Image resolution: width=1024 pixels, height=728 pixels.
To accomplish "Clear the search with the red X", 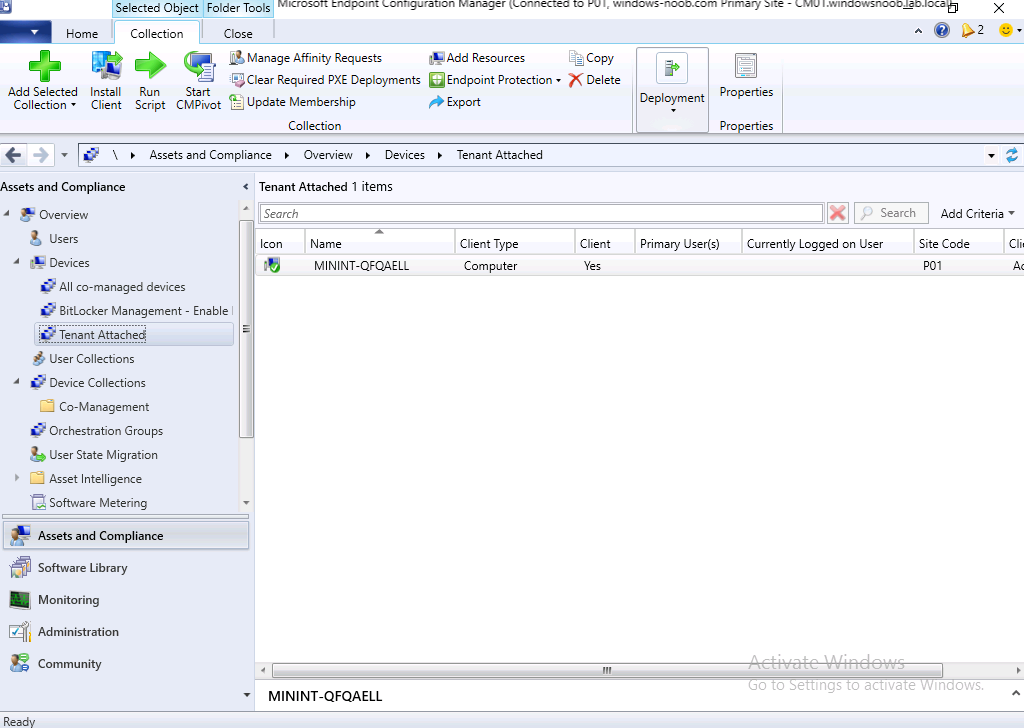I will pos(837,213).
